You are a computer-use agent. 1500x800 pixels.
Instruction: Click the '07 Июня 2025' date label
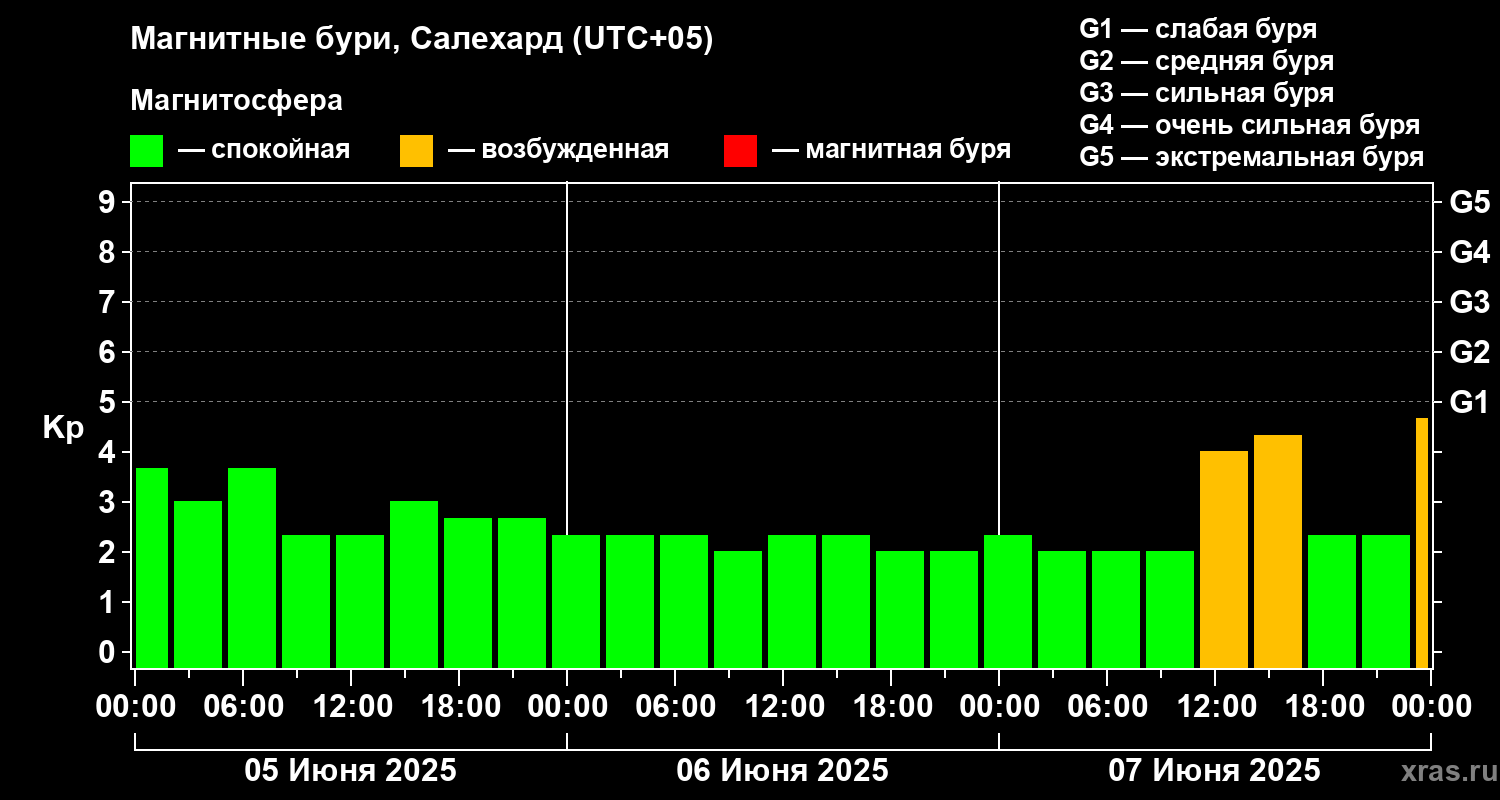coord(1214,771)
